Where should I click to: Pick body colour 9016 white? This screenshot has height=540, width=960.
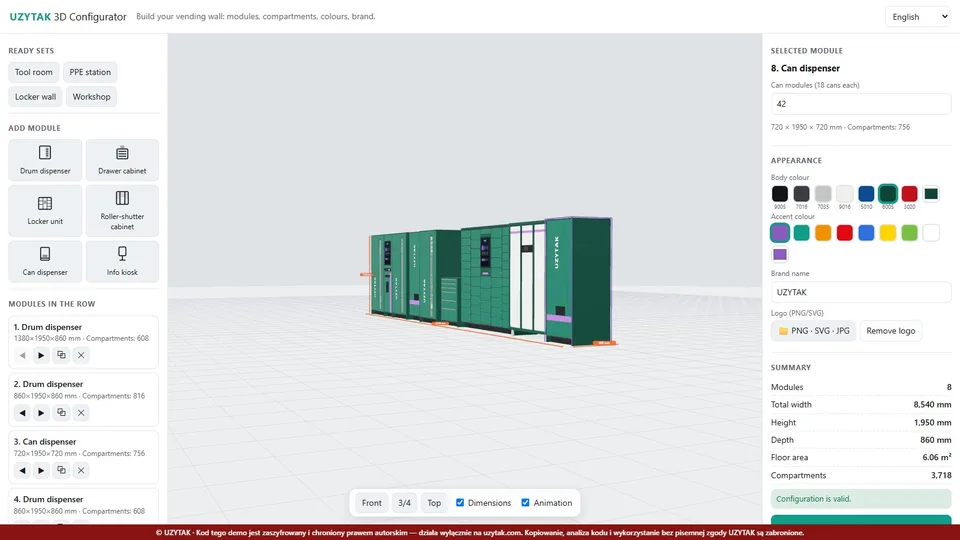(844, 193)
